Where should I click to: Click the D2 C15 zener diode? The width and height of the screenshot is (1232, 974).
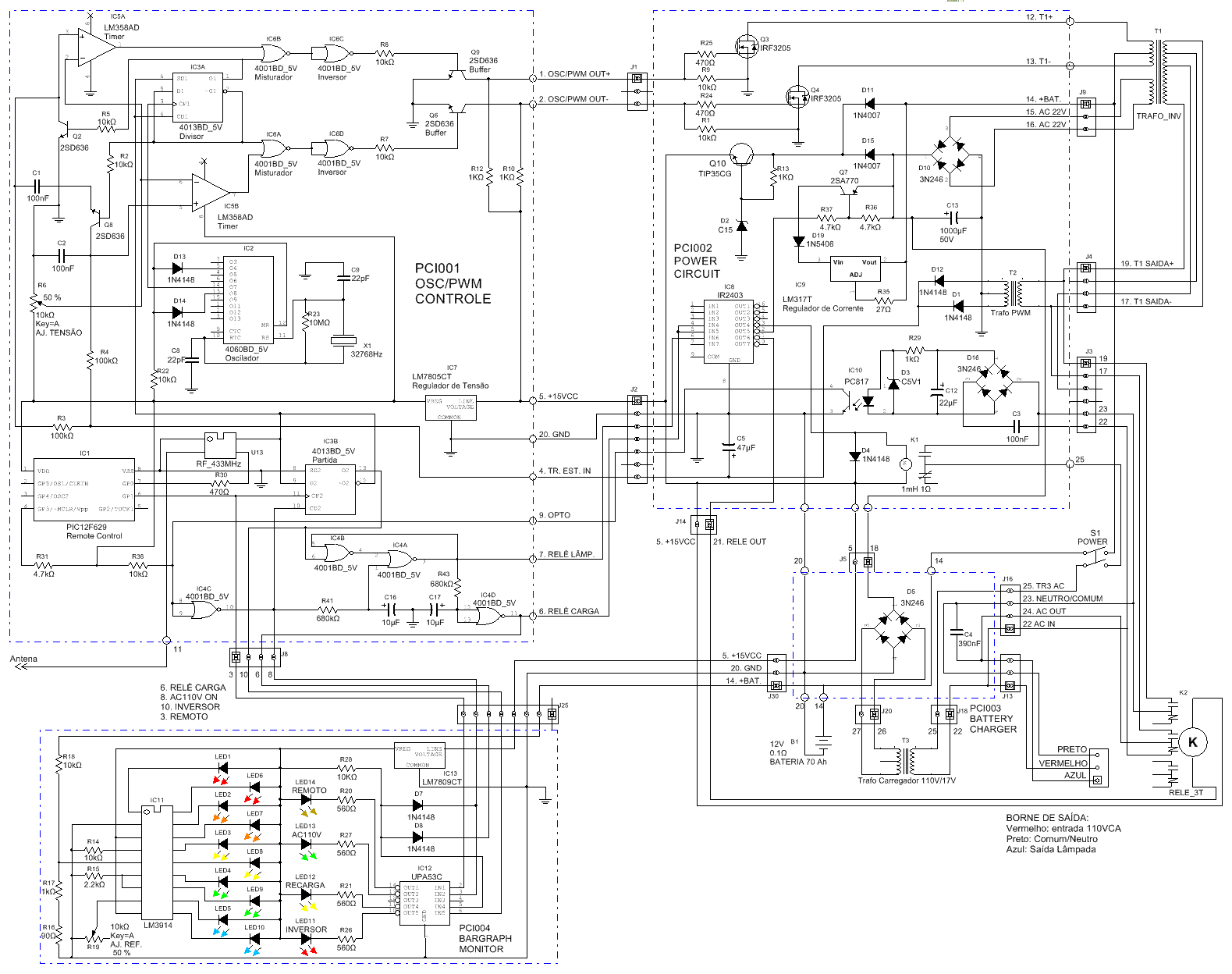coord(741,226)
